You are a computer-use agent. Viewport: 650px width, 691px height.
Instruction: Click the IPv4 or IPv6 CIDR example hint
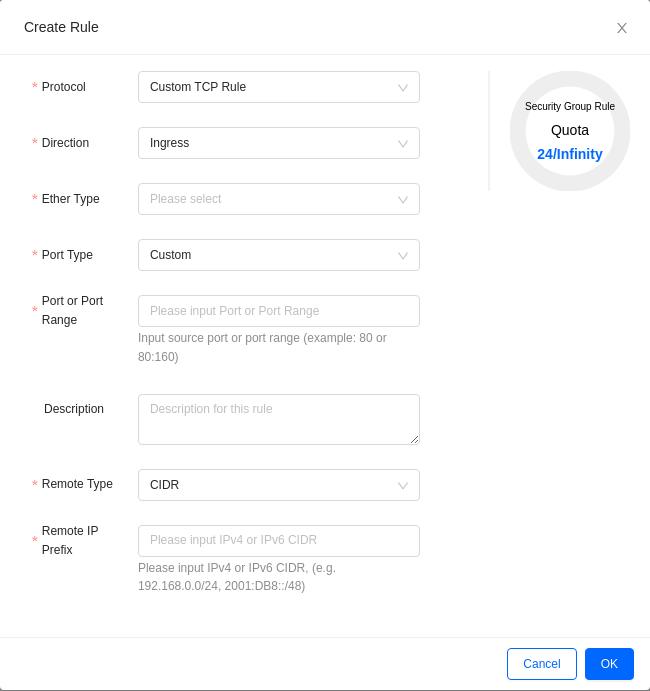tap(237, 577)
